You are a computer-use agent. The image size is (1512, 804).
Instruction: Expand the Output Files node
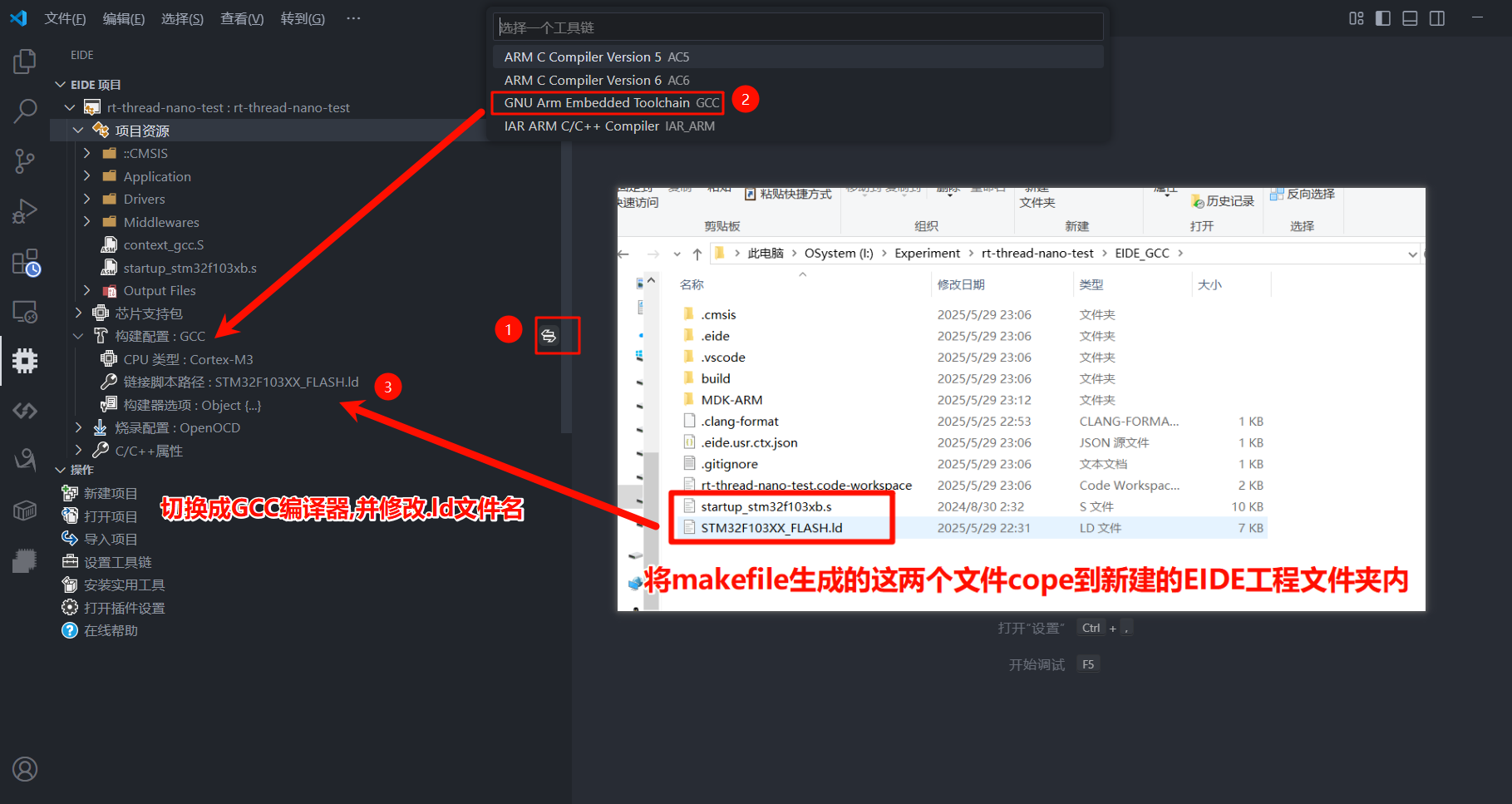pos(86,290)
